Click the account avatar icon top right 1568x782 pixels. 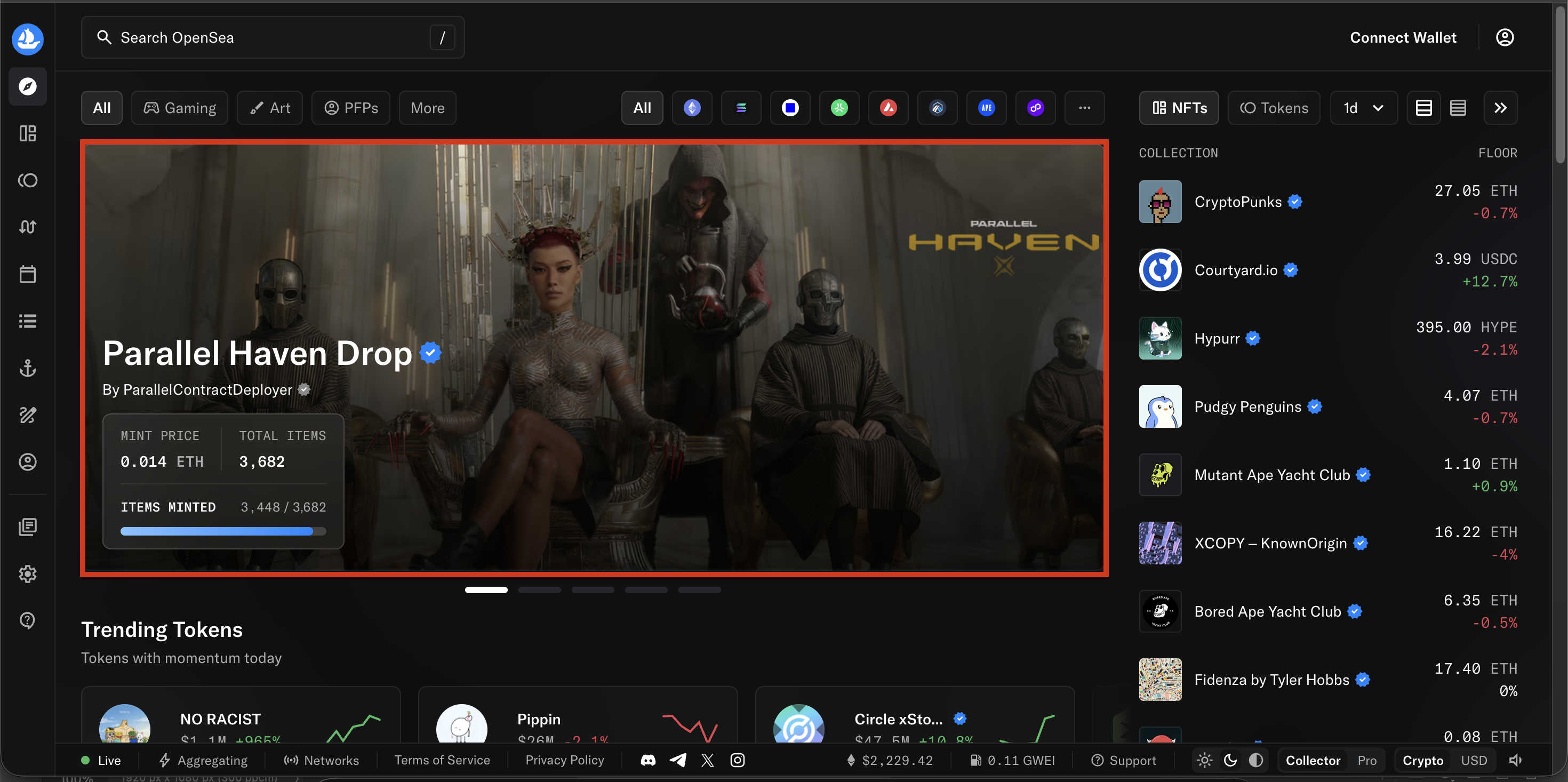coord(1505,38)
